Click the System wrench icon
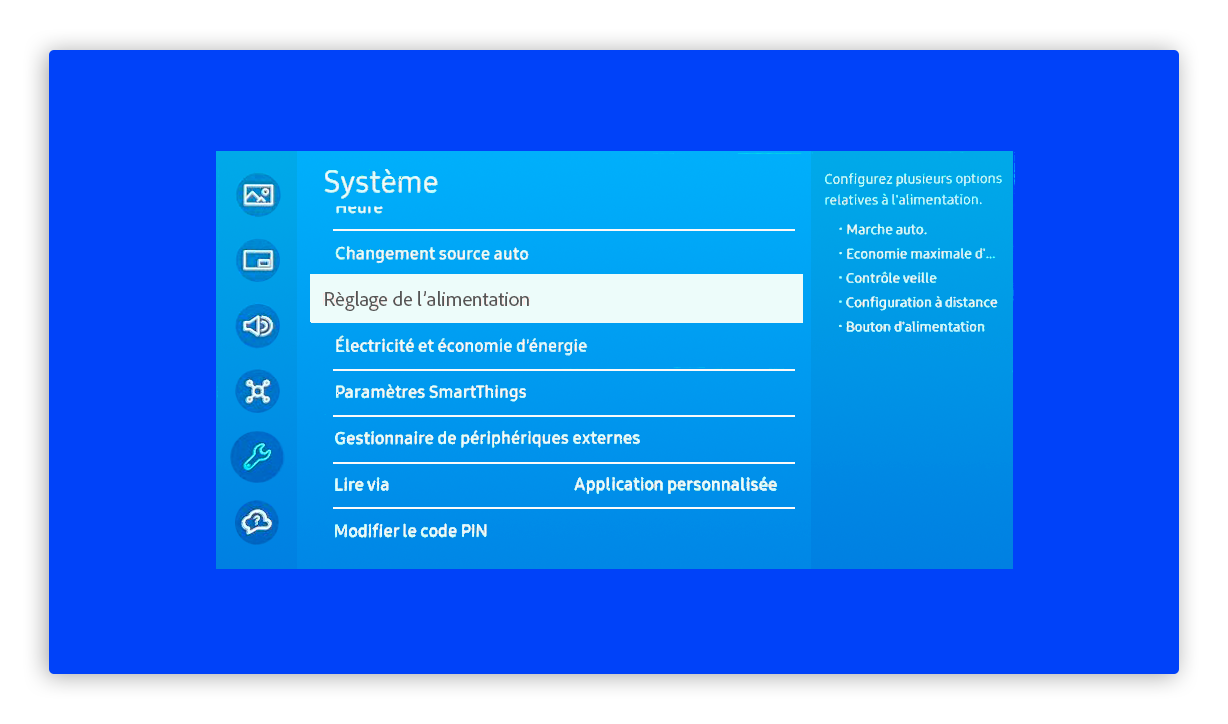1228x724 pixels. [x=258, y=457]
